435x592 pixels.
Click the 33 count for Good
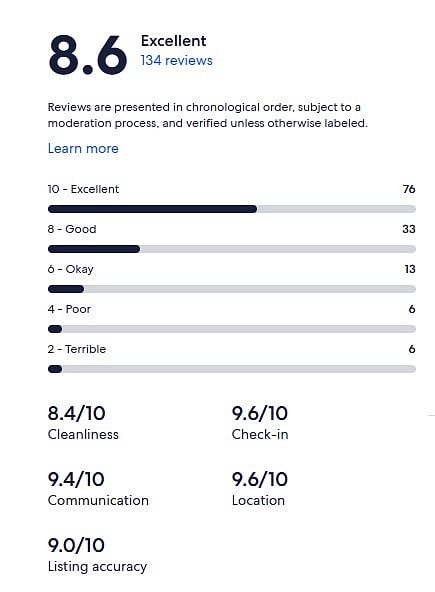409,229
